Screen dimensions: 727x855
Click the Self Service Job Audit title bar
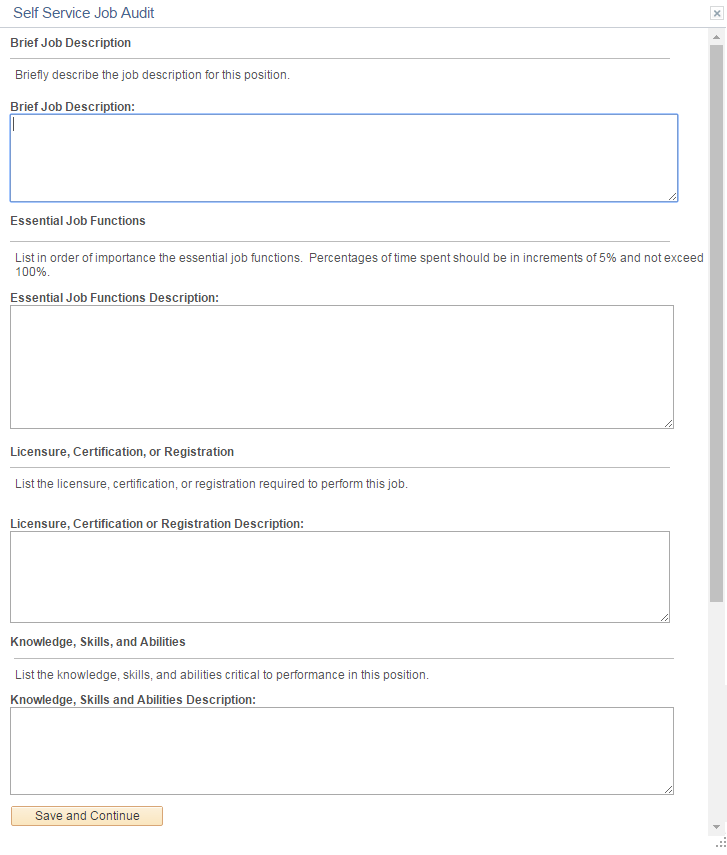350,14
